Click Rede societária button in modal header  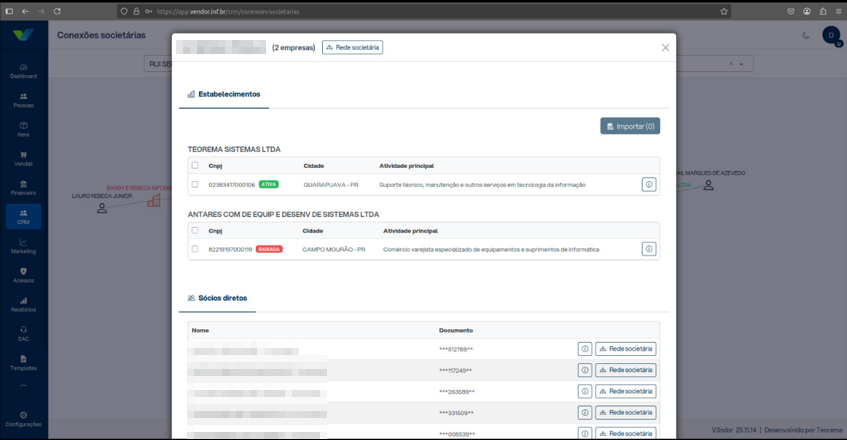[x=352, y=48]
